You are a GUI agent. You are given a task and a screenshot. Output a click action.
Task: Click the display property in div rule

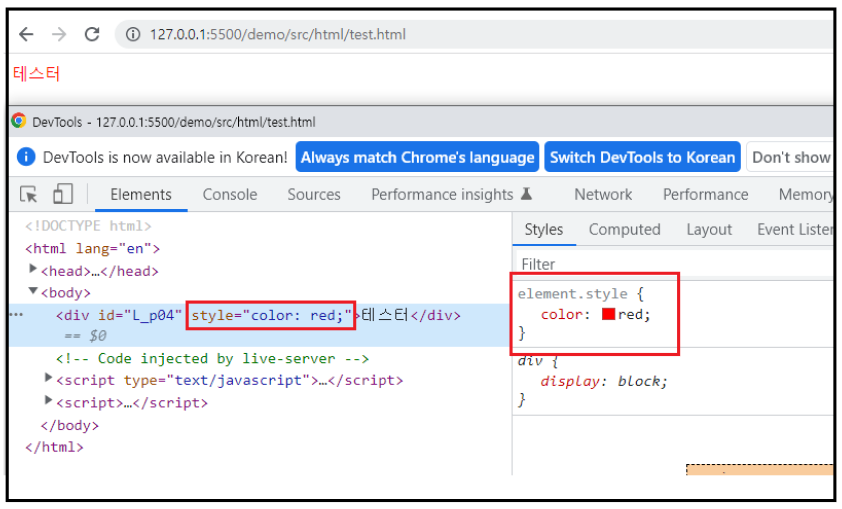pos(570,381)
